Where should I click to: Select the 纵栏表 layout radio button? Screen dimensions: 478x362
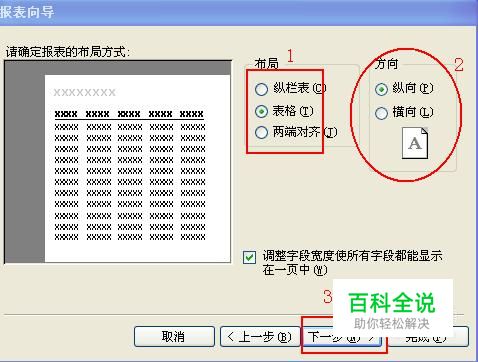[x=261, y=89]
